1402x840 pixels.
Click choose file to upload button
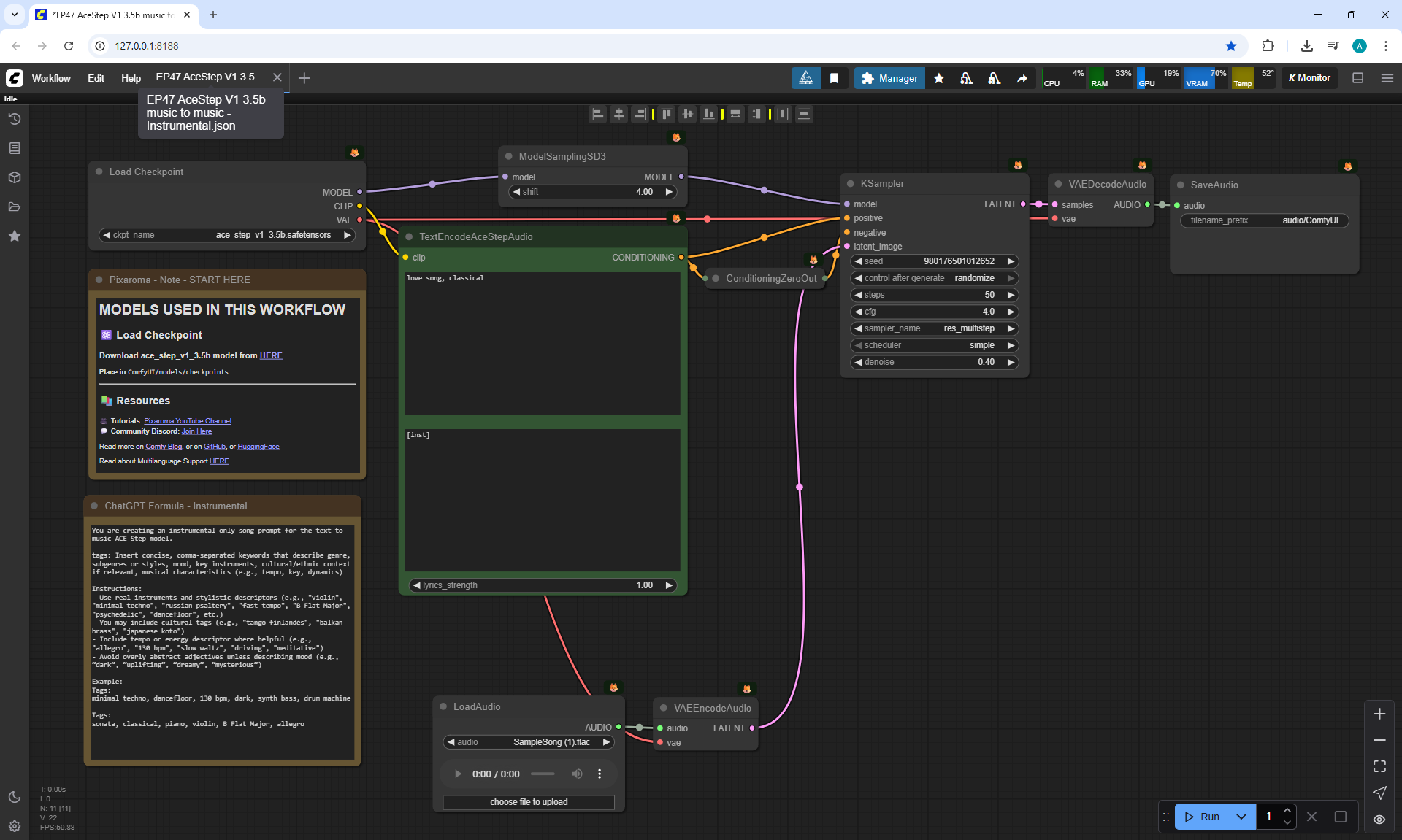[529, 802]
